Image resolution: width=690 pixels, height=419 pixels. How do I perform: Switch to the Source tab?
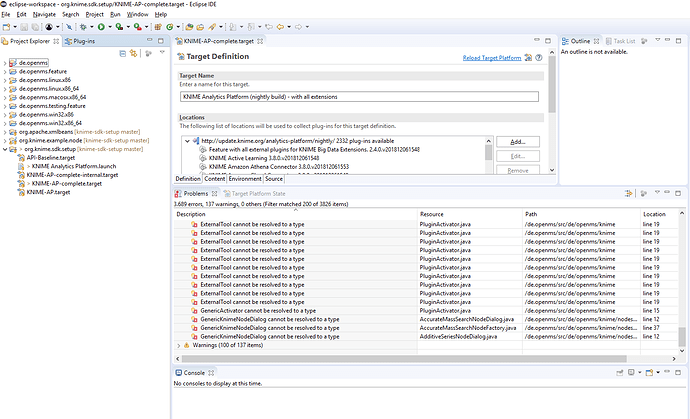tap(274, 179)
